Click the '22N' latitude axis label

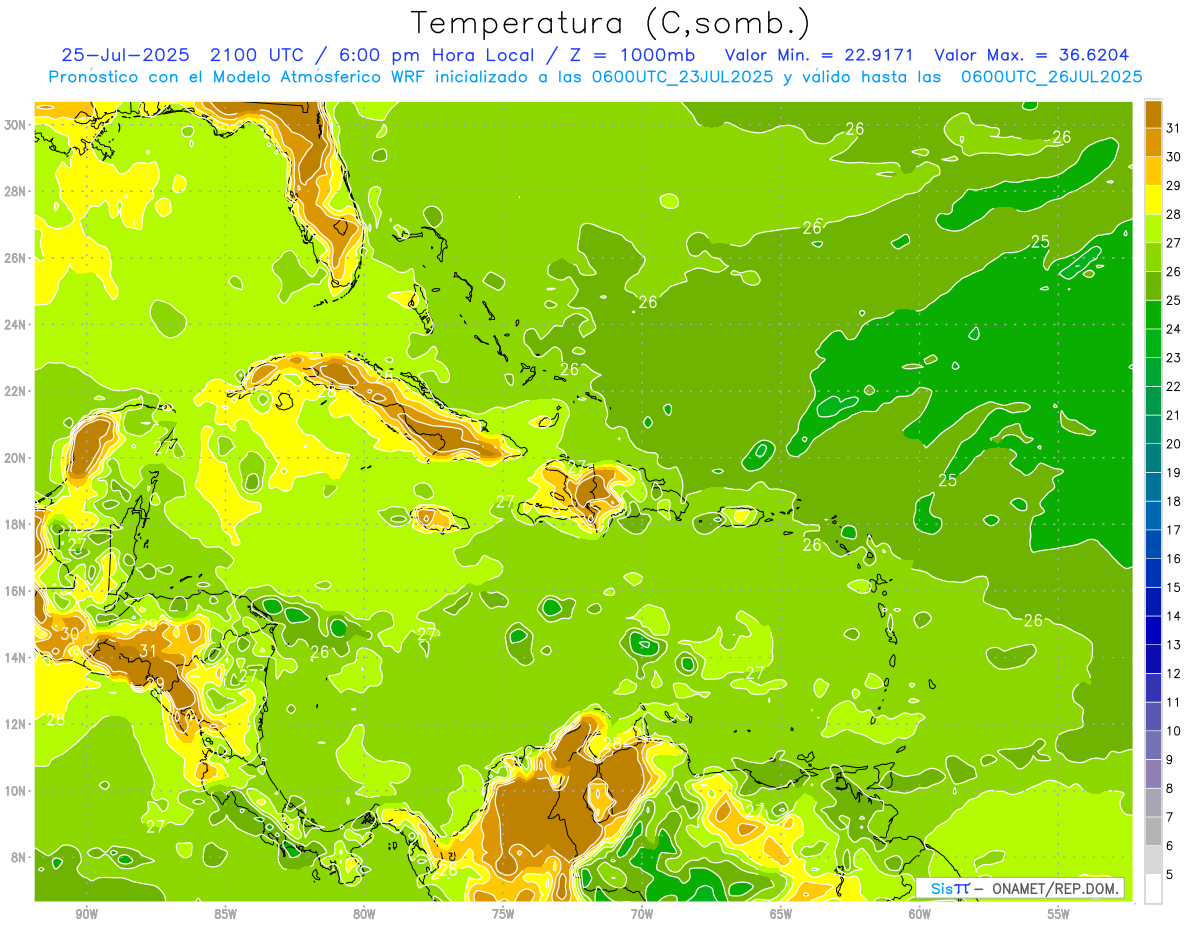(x=16, y=390)
